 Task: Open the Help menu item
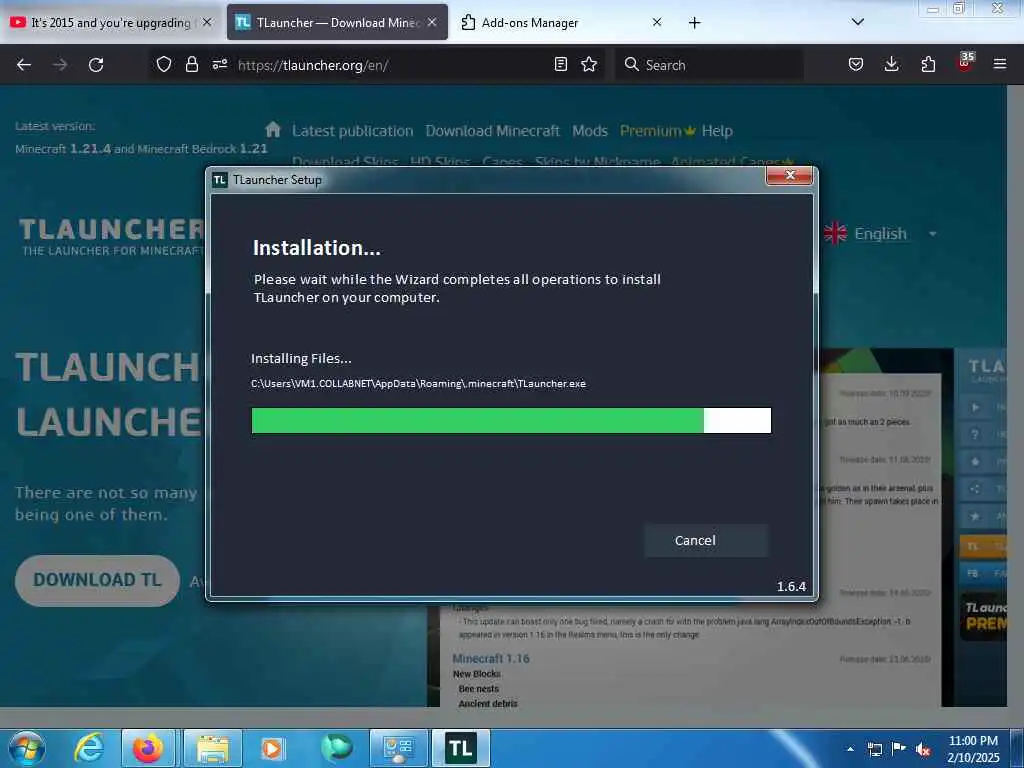[716, 131]
